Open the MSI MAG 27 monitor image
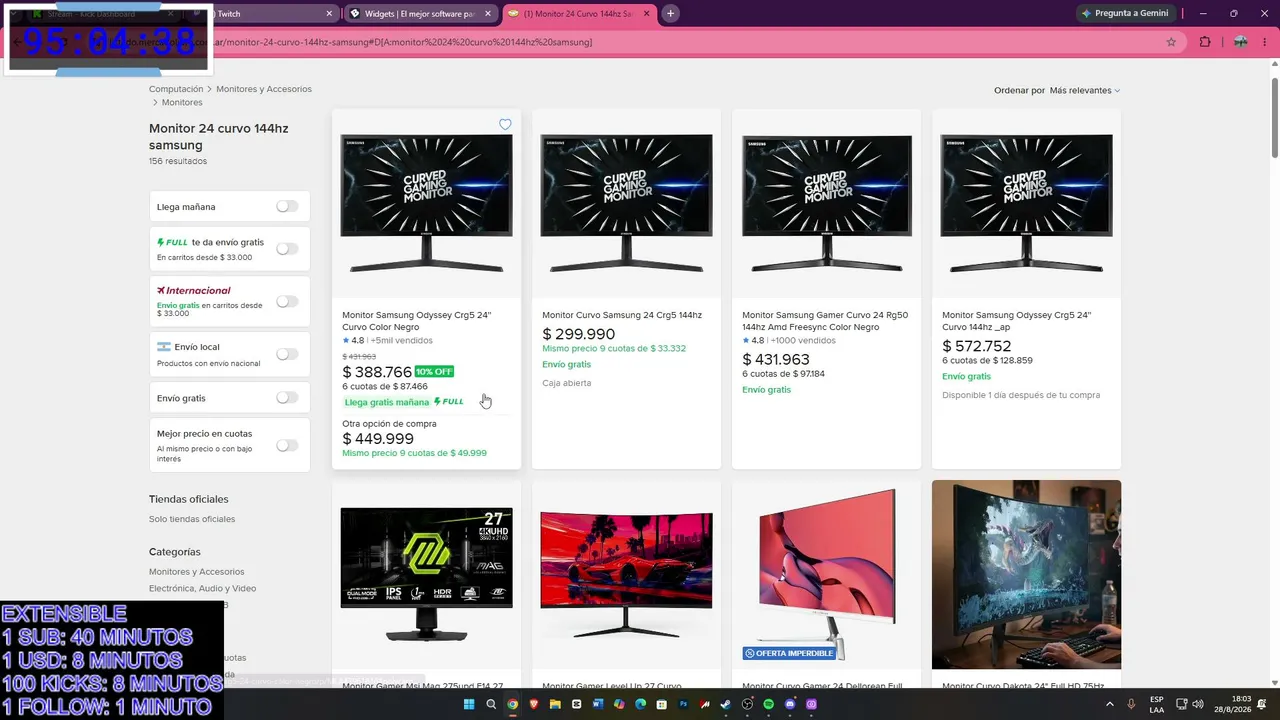The height and width of the screenshot is (720, 1280). tap(427, 575)
